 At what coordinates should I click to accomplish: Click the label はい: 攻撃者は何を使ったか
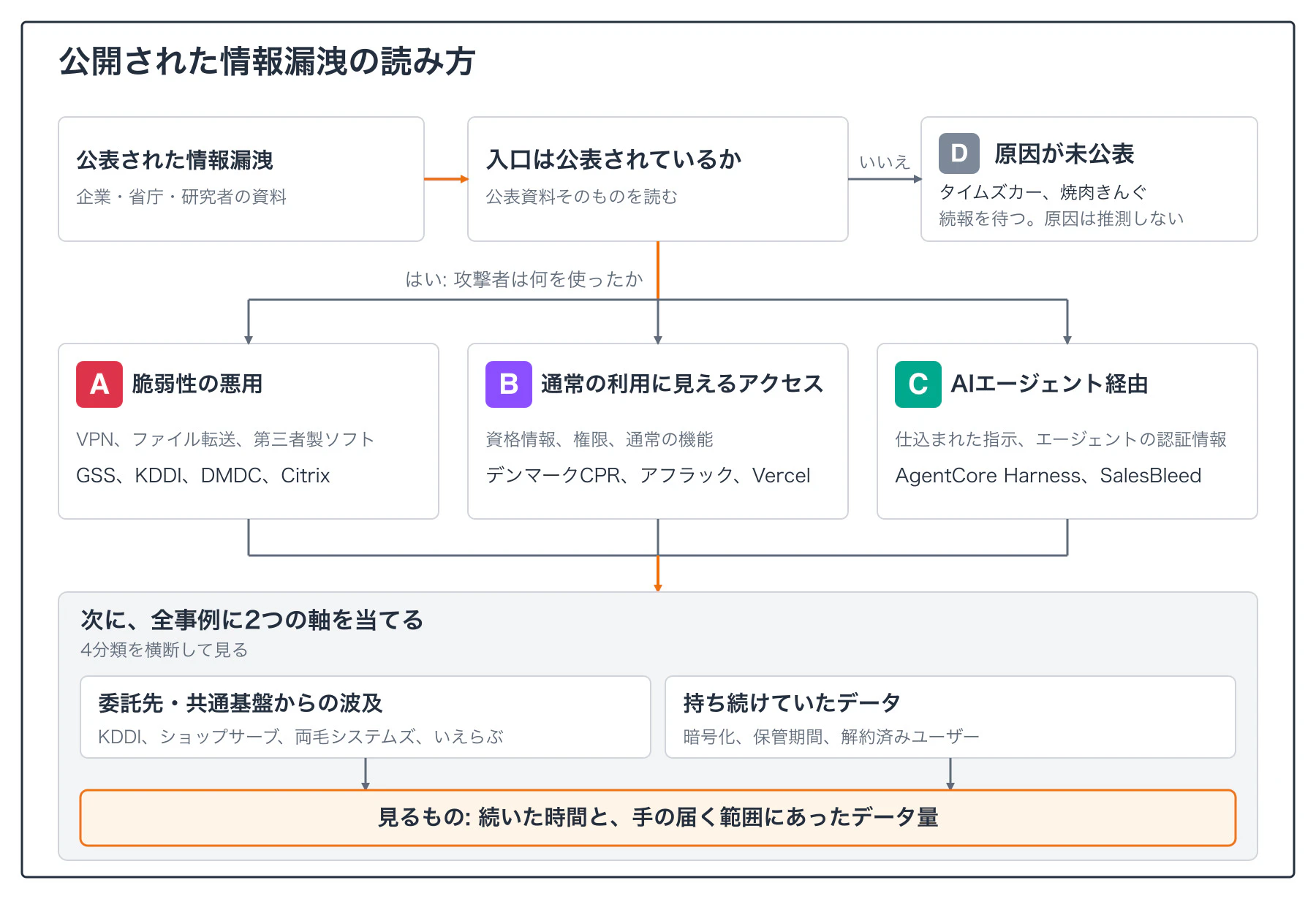[x=524, y=279]
